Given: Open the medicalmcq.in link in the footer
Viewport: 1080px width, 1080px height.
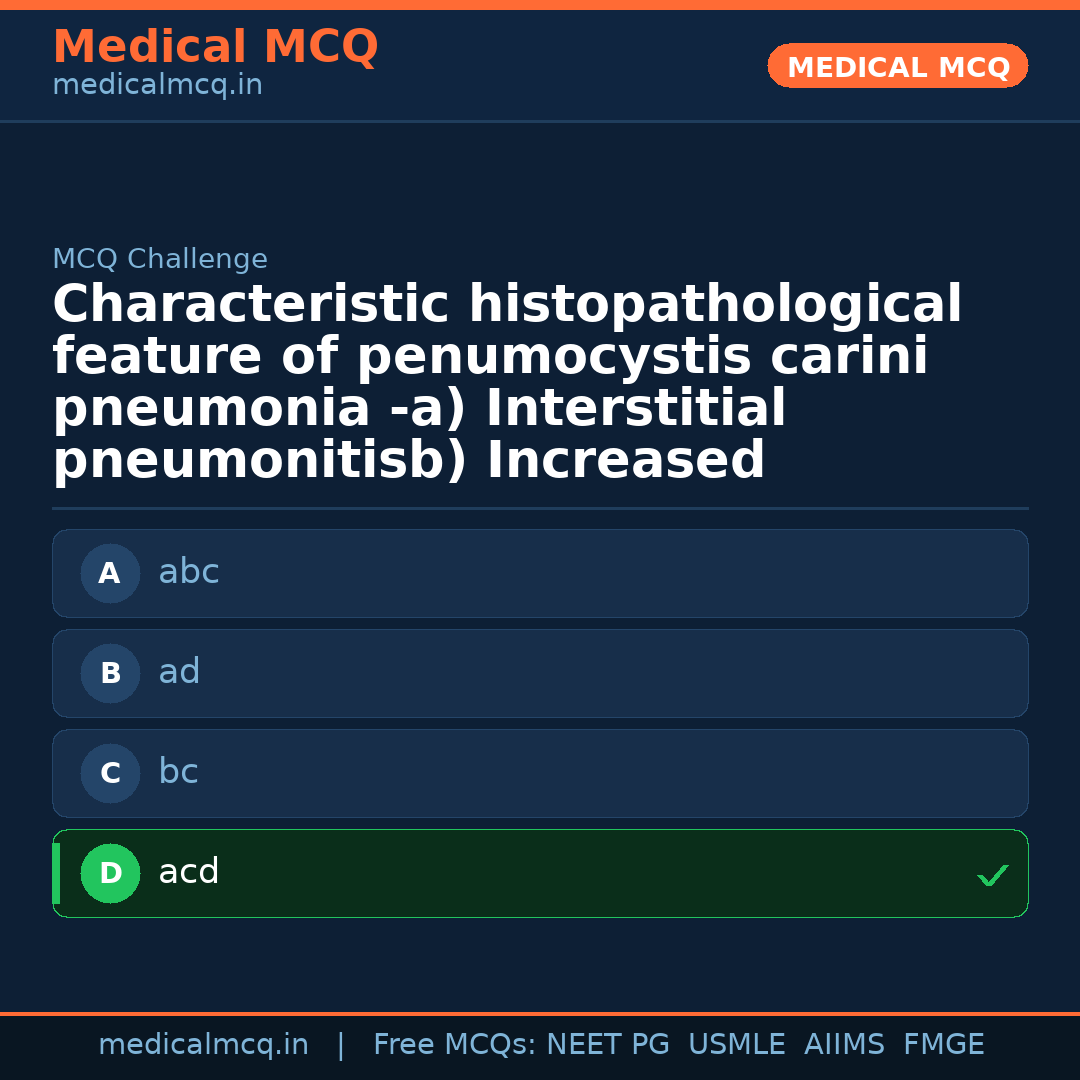Looking at the screenshot, I should pos(203,1045).
